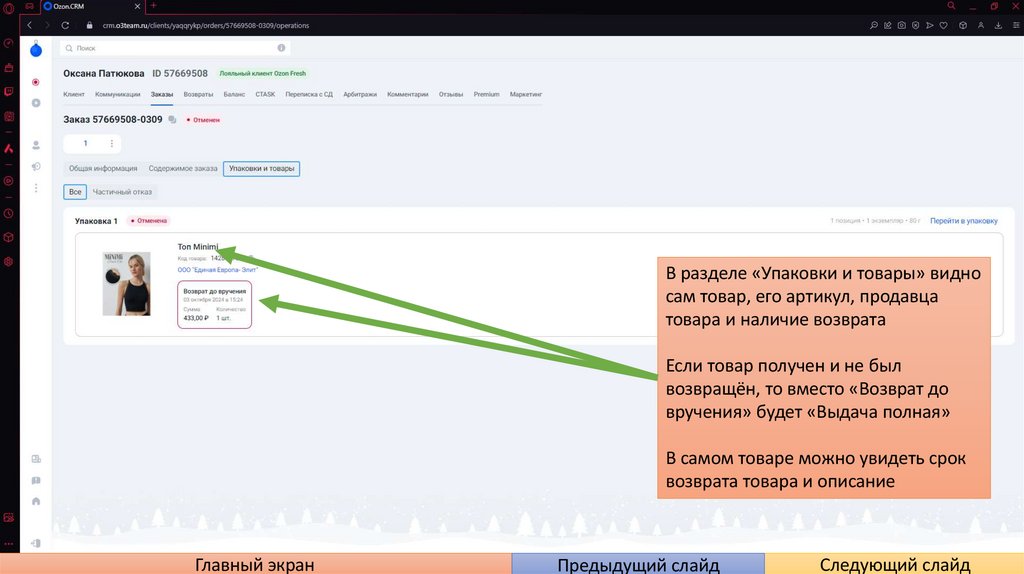Open the 'Заказы' tab
The width and height of the screenshot is (1024, 574).
(162, 95)
